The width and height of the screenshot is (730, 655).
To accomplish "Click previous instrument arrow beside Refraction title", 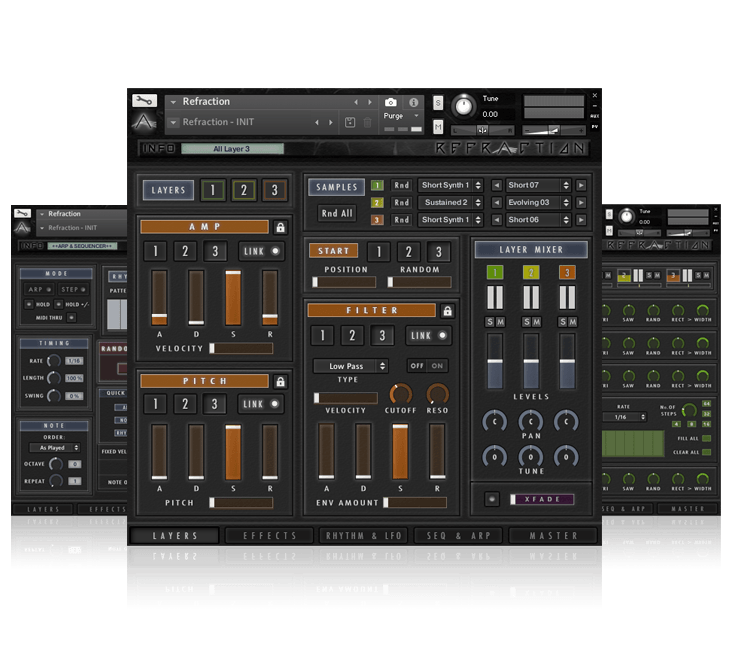I will point(356,102).
